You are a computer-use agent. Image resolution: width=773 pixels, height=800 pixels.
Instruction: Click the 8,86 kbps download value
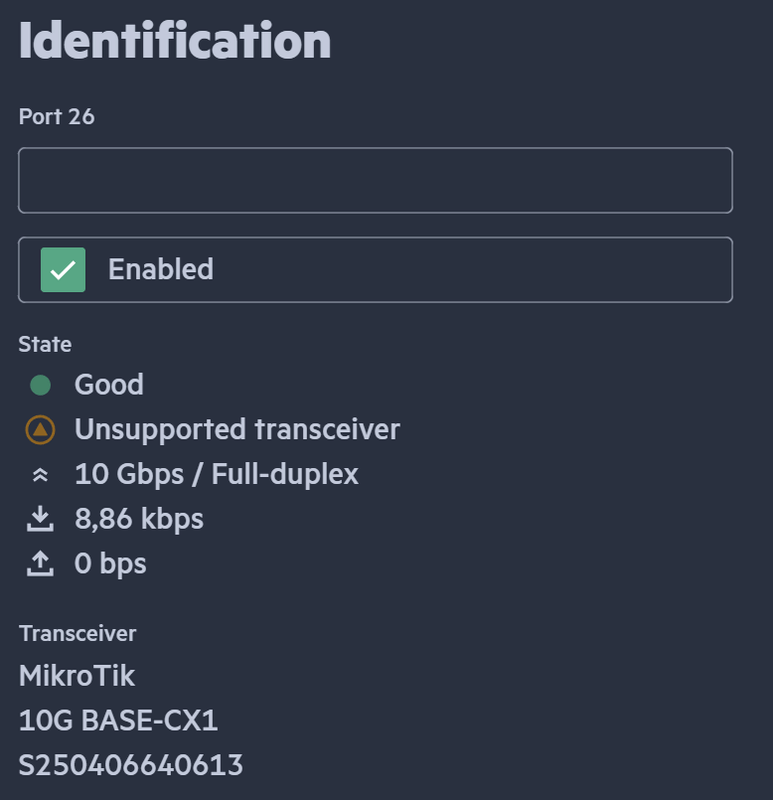point(139,519)
